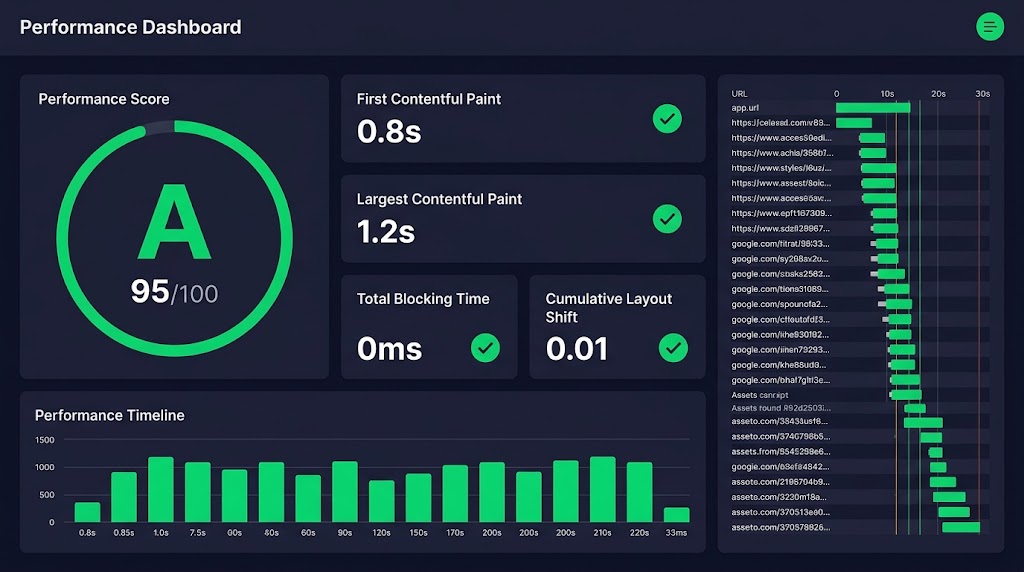
Task: Select the Assets round R92d2503i row
Action: [860, 408]
